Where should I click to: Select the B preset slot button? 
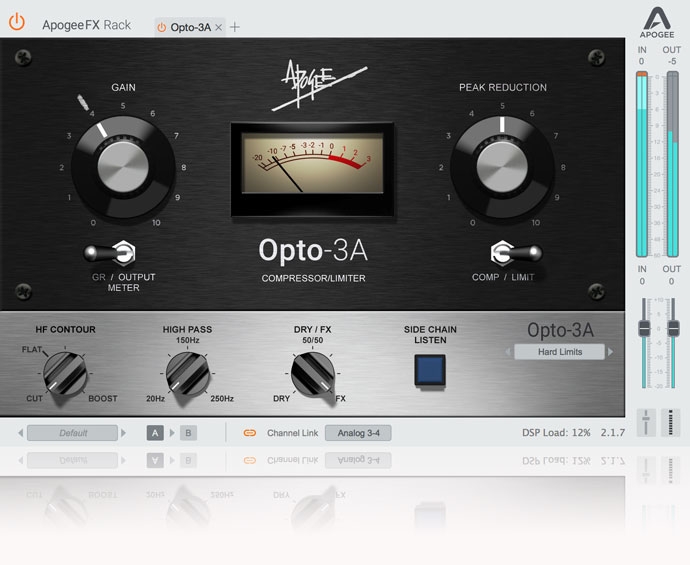(x=187, y=433)
